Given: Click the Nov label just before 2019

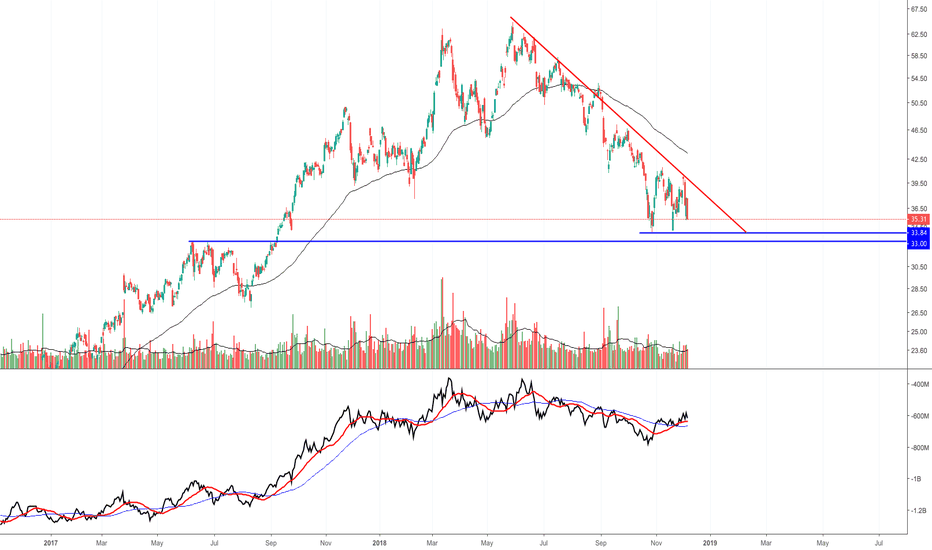Looking at the screenshot, I should click(x=656, y=543).
